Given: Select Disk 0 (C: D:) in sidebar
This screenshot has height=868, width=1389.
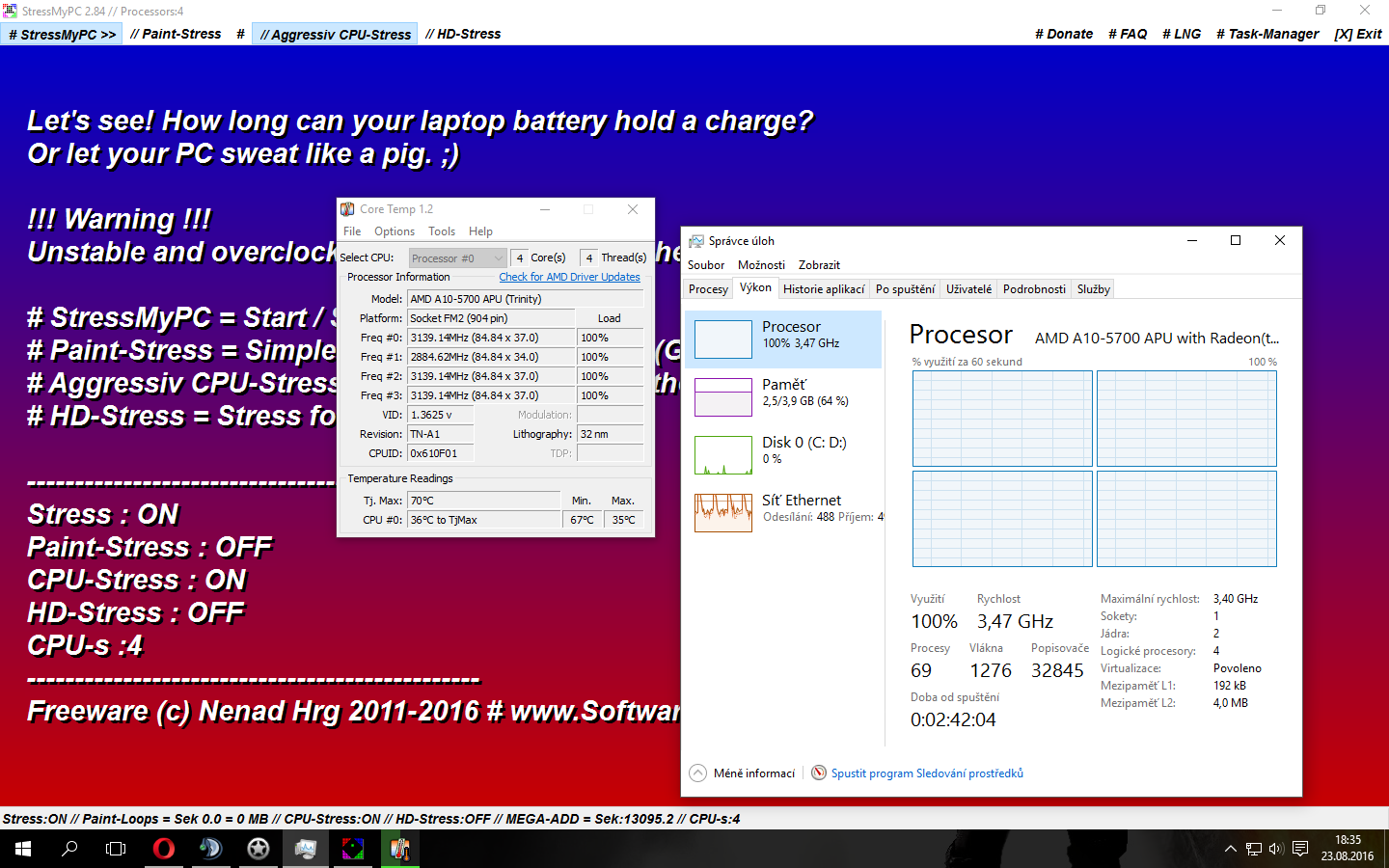Looking at the screenshot, I should [x=783, y=455].
